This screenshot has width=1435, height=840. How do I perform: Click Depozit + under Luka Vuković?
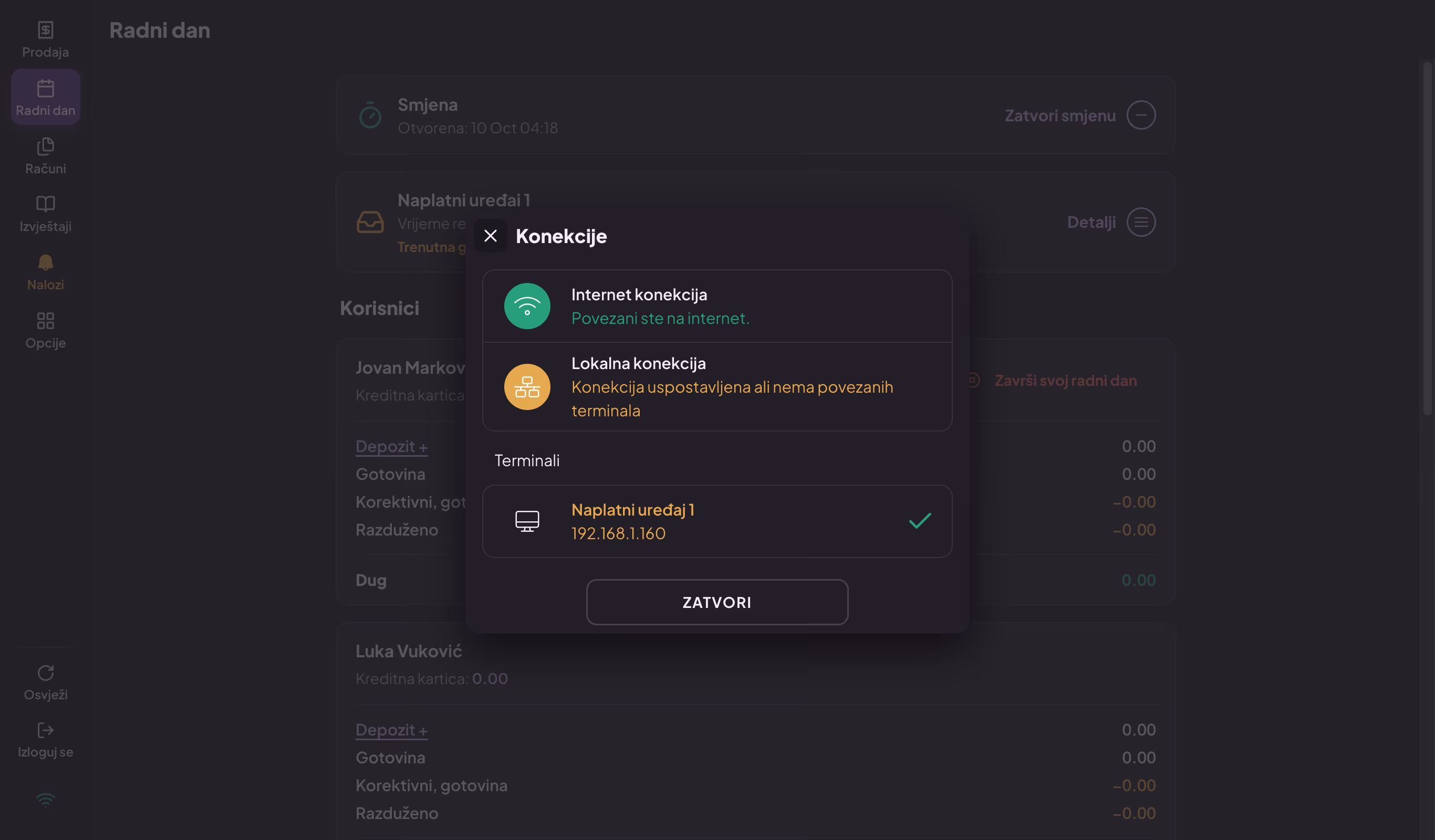[x=392, y=730]
